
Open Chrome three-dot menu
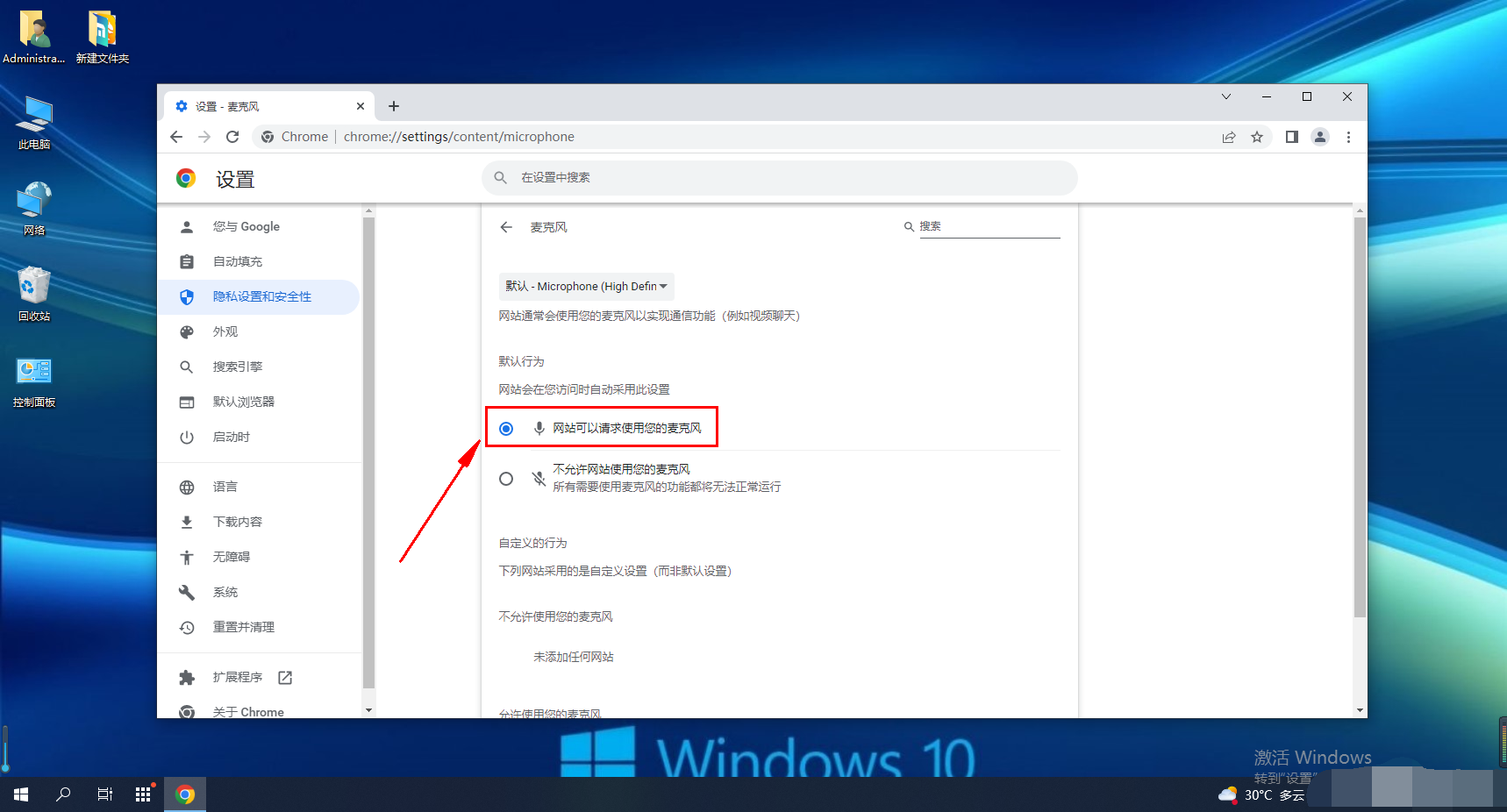[x=1348, y=137]
